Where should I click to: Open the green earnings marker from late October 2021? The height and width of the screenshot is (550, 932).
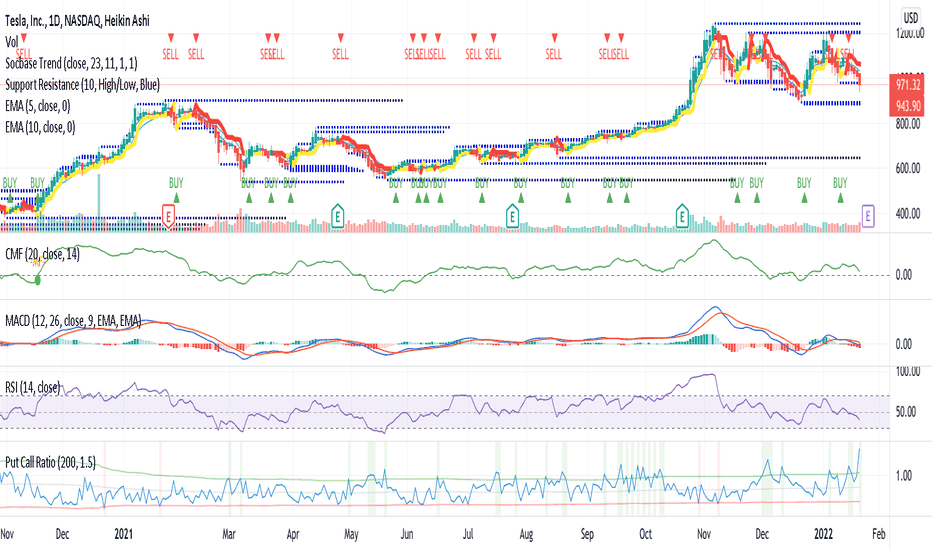pos(682,215)
